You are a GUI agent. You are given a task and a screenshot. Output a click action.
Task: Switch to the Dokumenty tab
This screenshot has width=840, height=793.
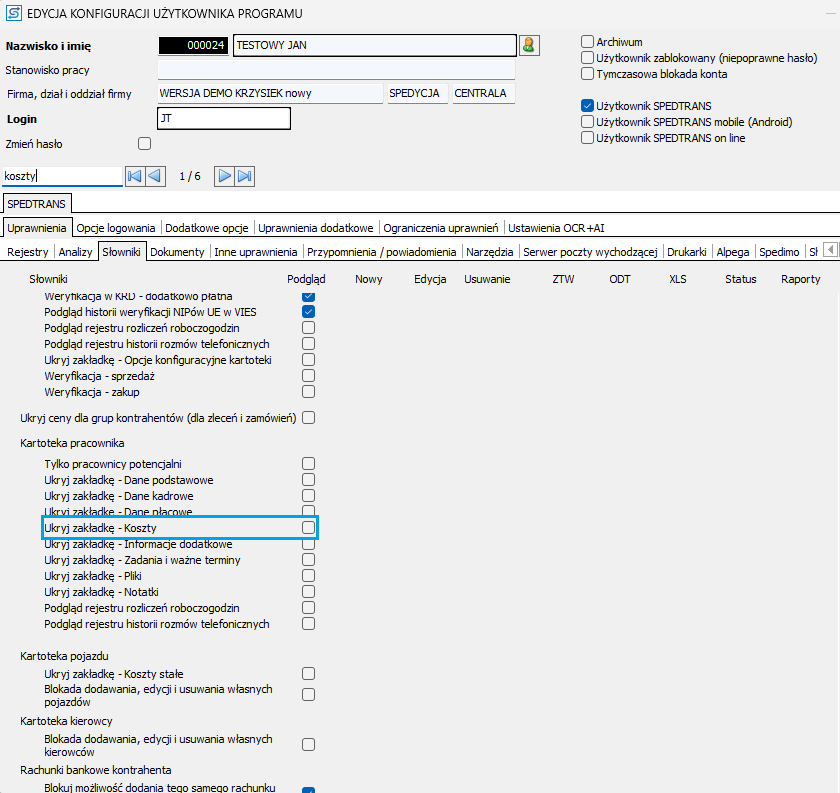(x=178, y=252)
